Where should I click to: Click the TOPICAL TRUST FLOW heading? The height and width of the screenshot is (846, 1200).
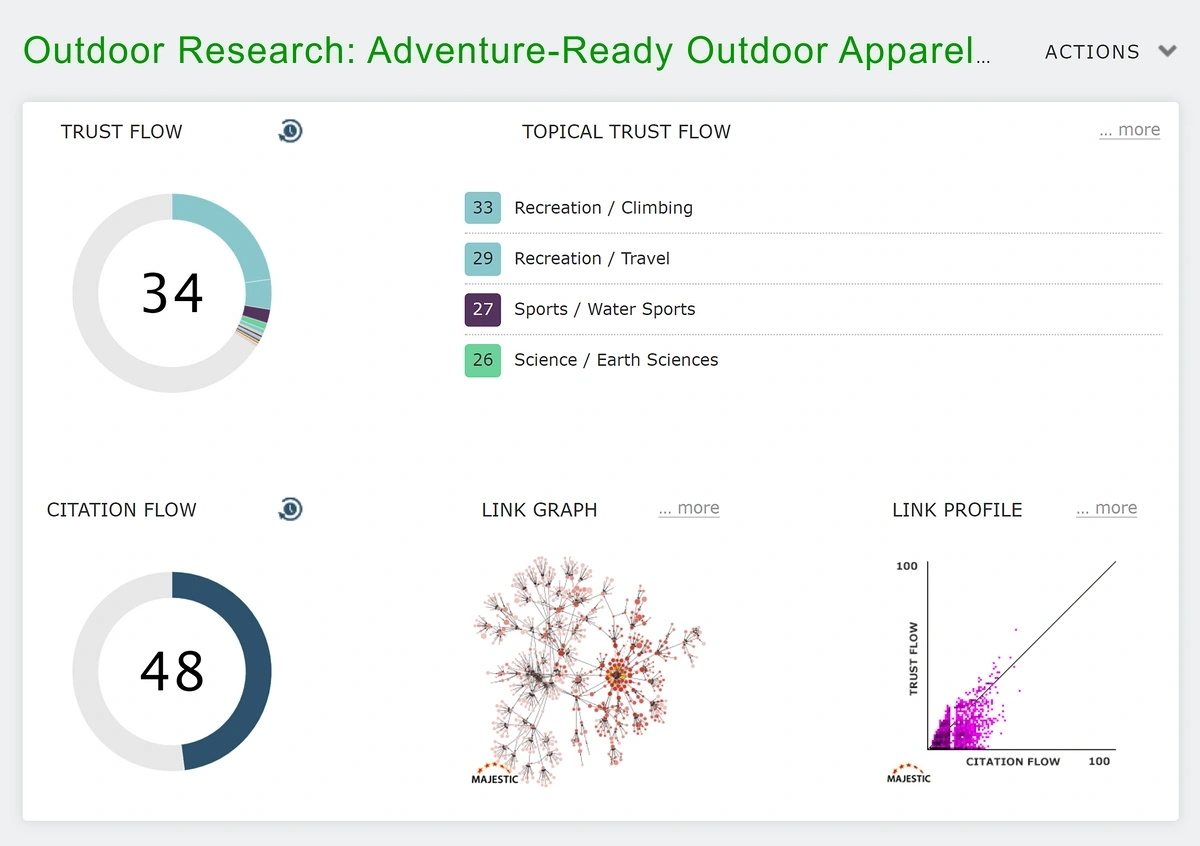click(x=626, y=132)
